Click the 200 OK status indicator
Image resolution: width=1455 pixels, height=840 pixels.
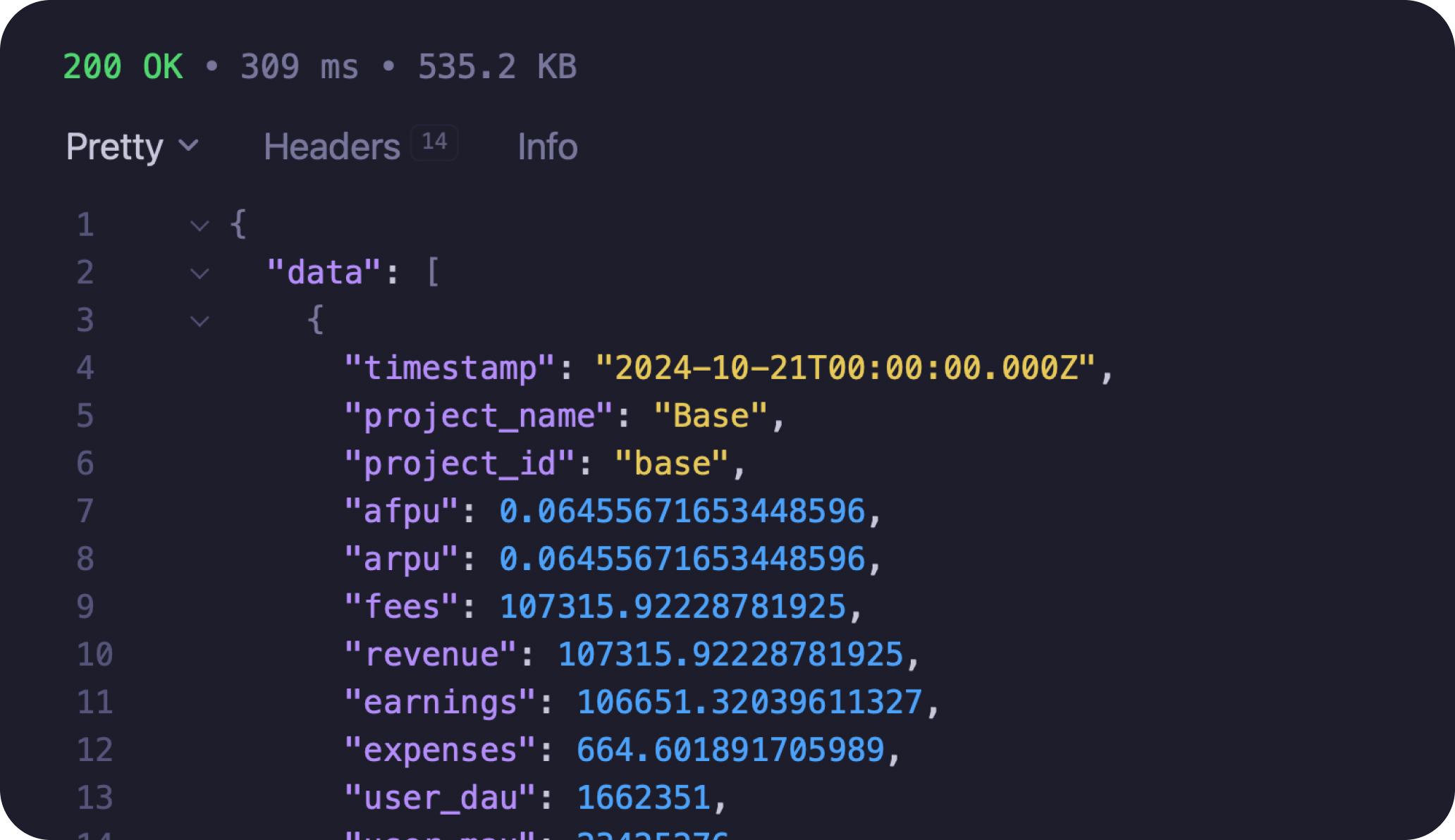point(123,66)
